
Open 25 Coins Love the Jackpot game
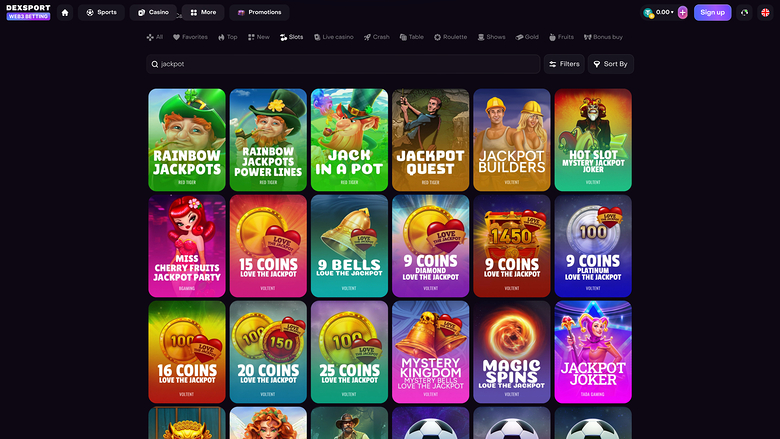[x=349, y=352]
